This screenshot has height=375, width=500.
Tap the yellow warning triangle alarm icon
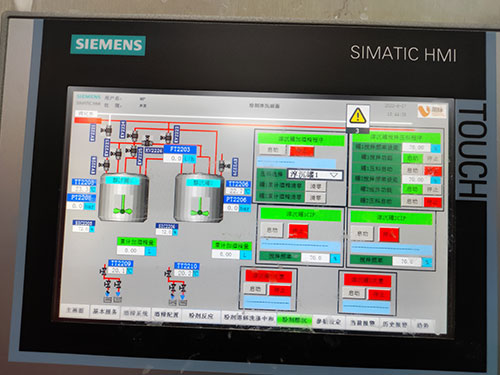(358, 115)
